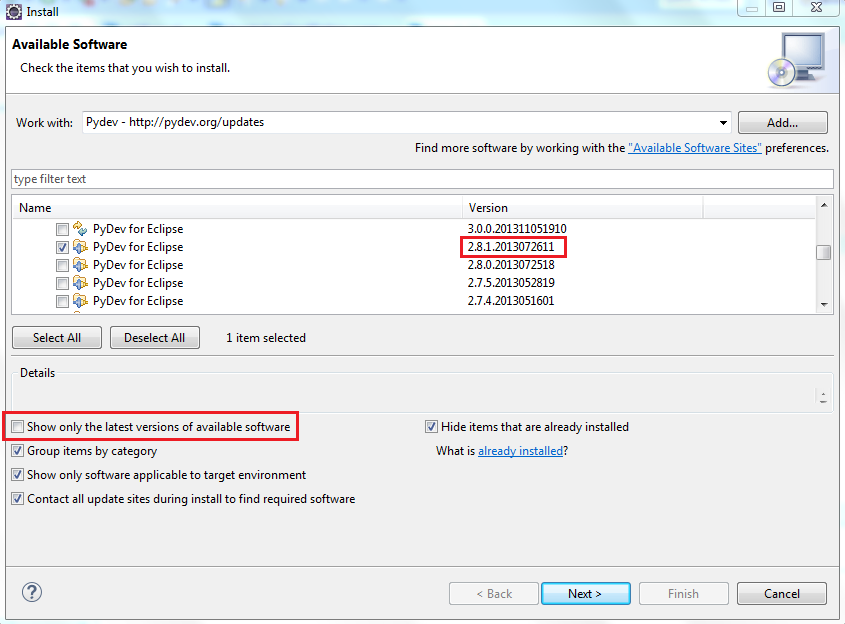The image size is (845, 624).
Task: Maximize the Install dialog window
Action: [x=779, y=8]
